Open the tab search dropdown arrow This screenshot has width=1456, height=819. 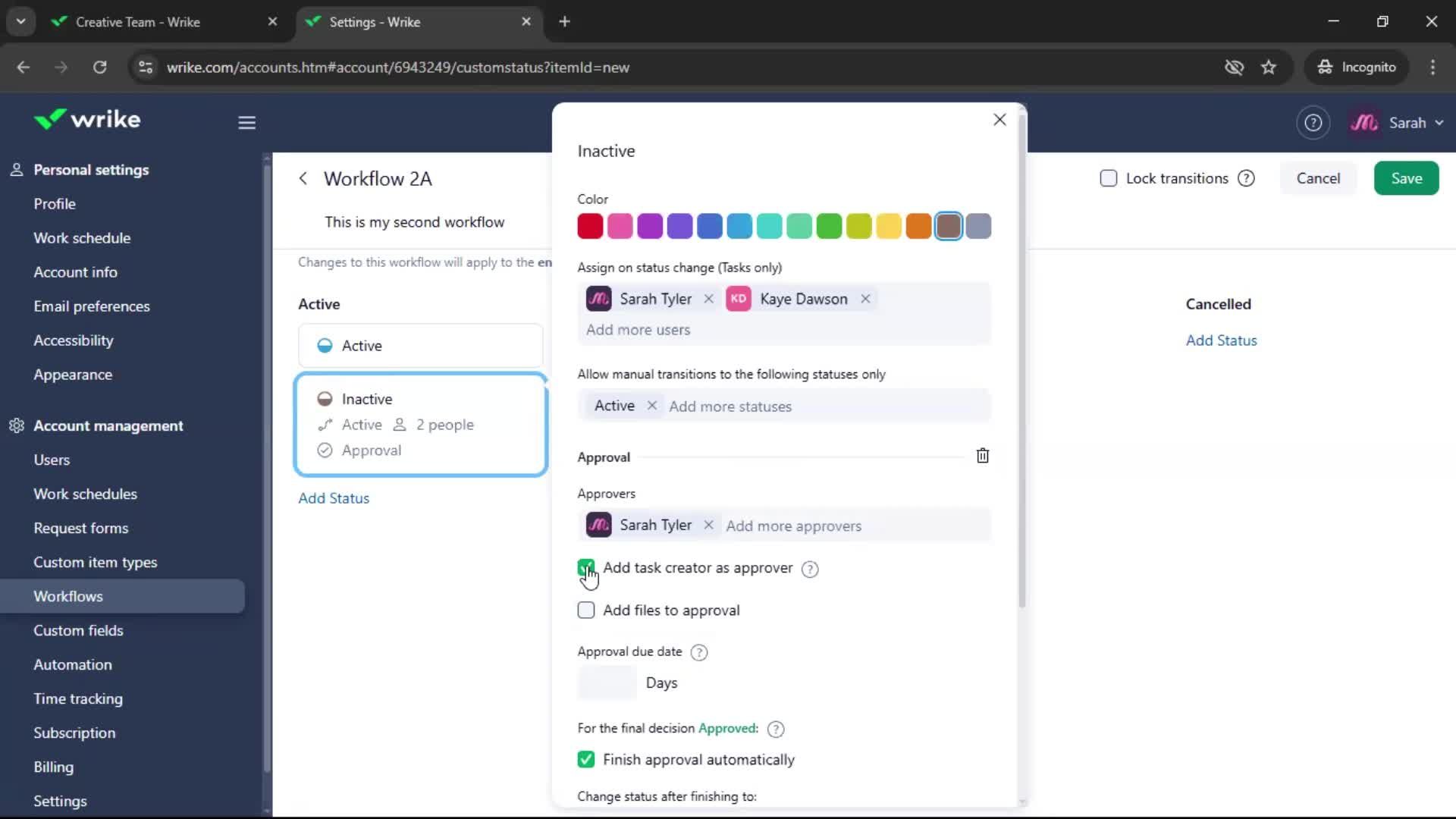(20, 21)
